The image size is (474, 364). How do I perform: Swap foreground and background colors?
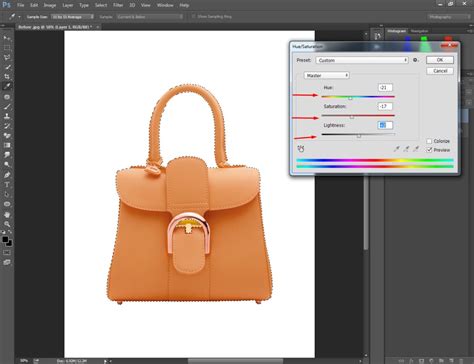(10, 232)
